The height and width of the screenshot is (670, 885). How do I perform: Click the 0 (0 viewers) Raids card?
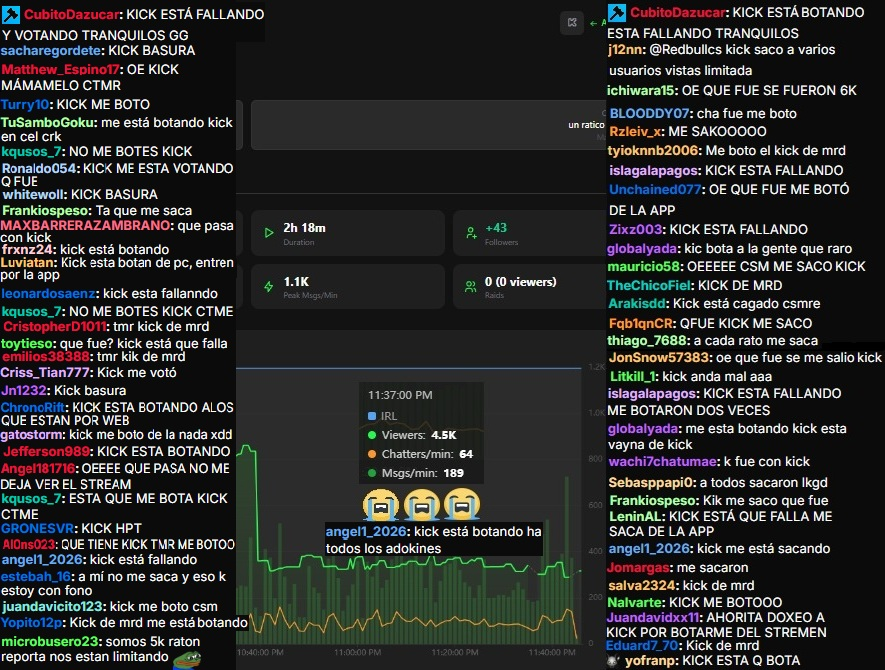click(529, 287)
